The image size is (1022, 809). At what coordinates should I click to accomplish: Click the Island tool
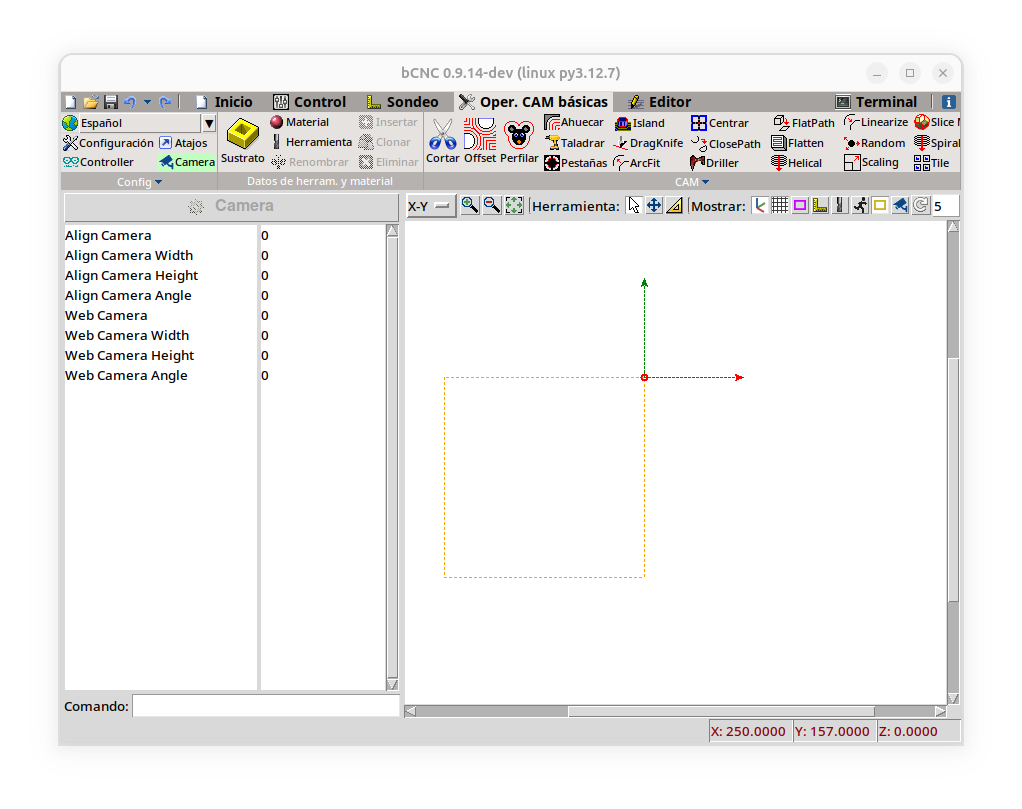640,123
